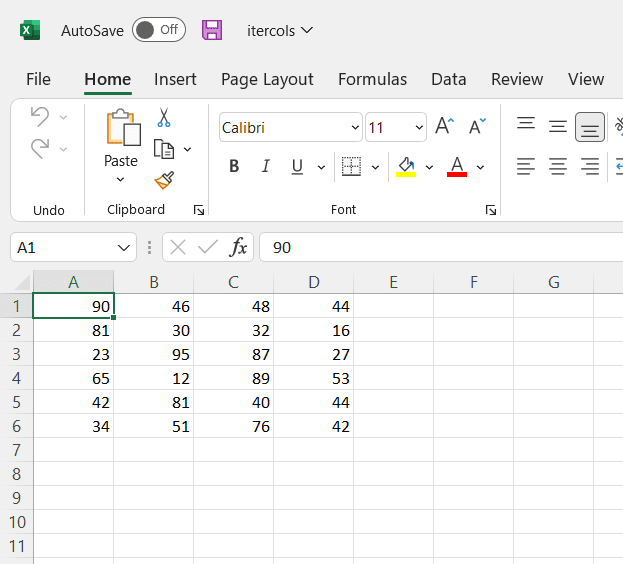Apply Italic formatting to the cell
This screenshot has width=623, height=564.
click(x=265, y=166)
